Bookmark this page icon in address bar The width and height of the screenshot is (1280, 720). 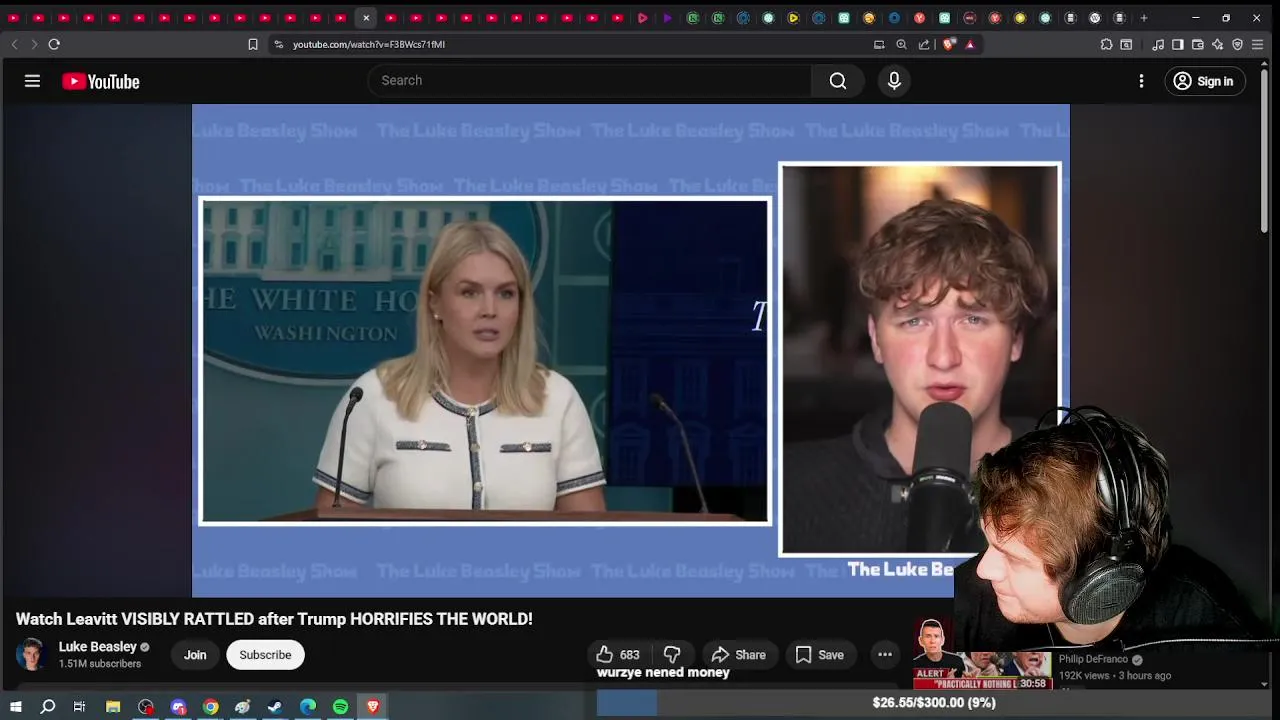(x=253, y=44)
